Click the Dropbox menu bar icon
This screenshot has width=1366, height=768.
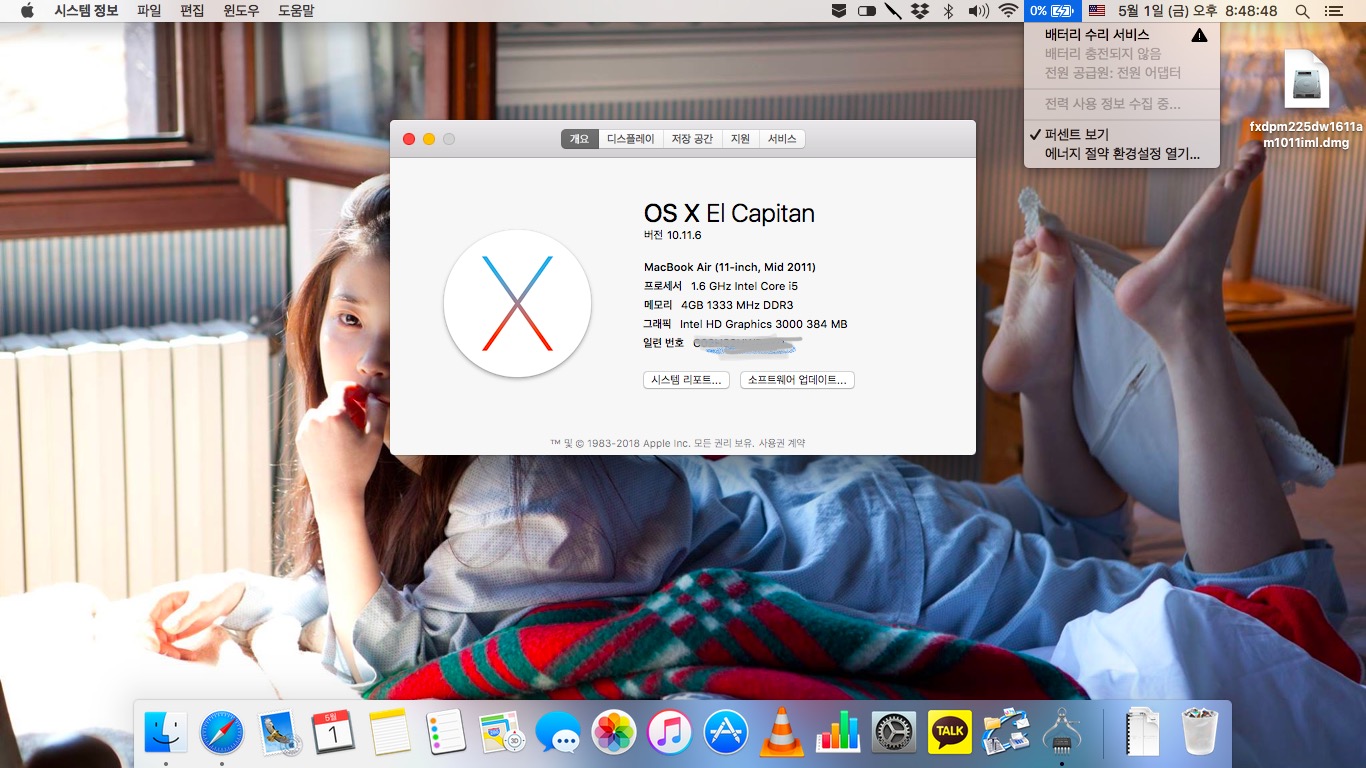(920, 11)
